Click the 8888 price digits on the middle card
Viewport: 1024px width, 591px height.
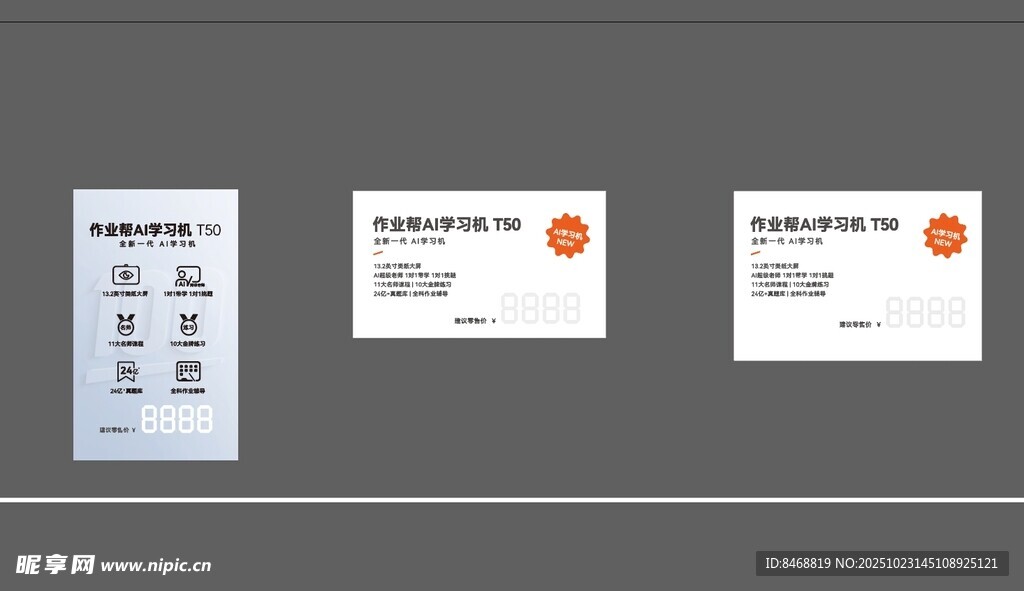click(540, 308)
